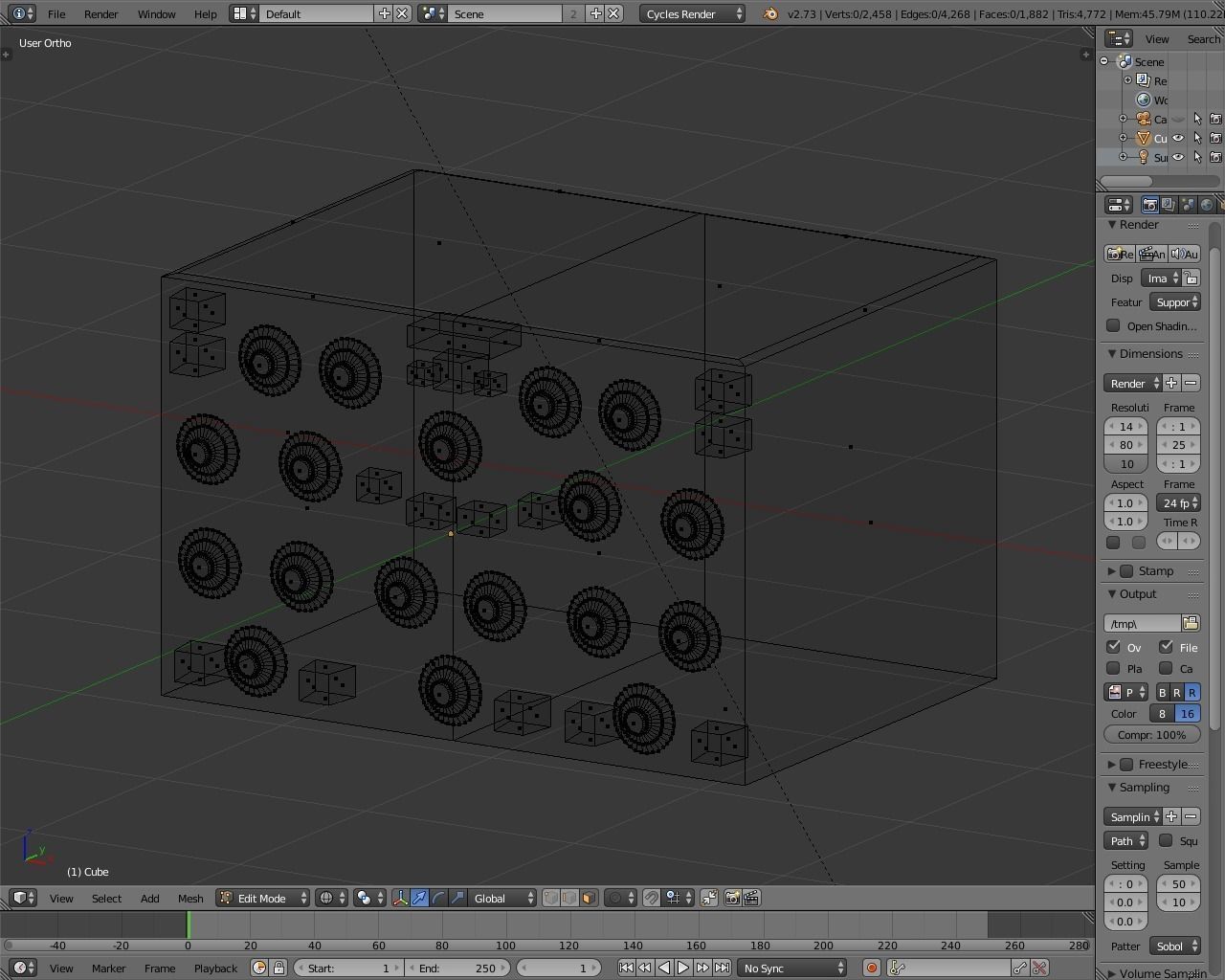
Task: Toggle use preview range clock icon
Action: click(x=259, y=968)
